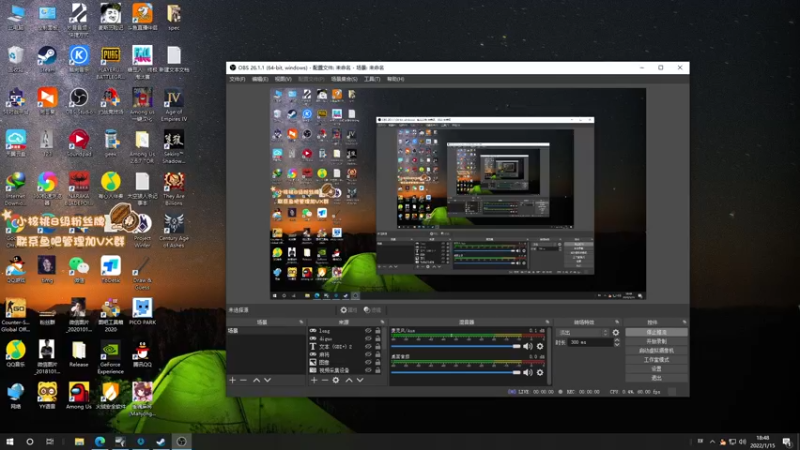Open Microsoft Edge from the taskbar

(99, 441)
